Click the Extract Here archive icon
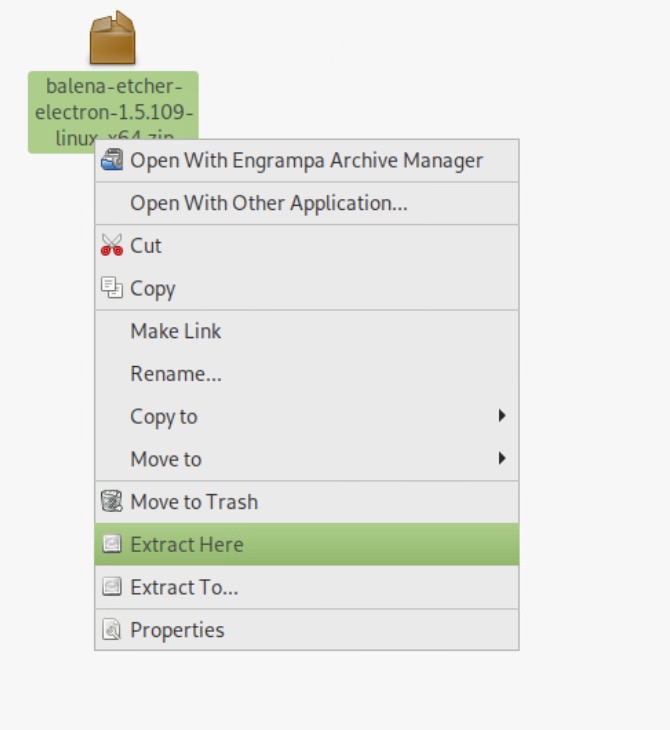 tap(112, 545)
